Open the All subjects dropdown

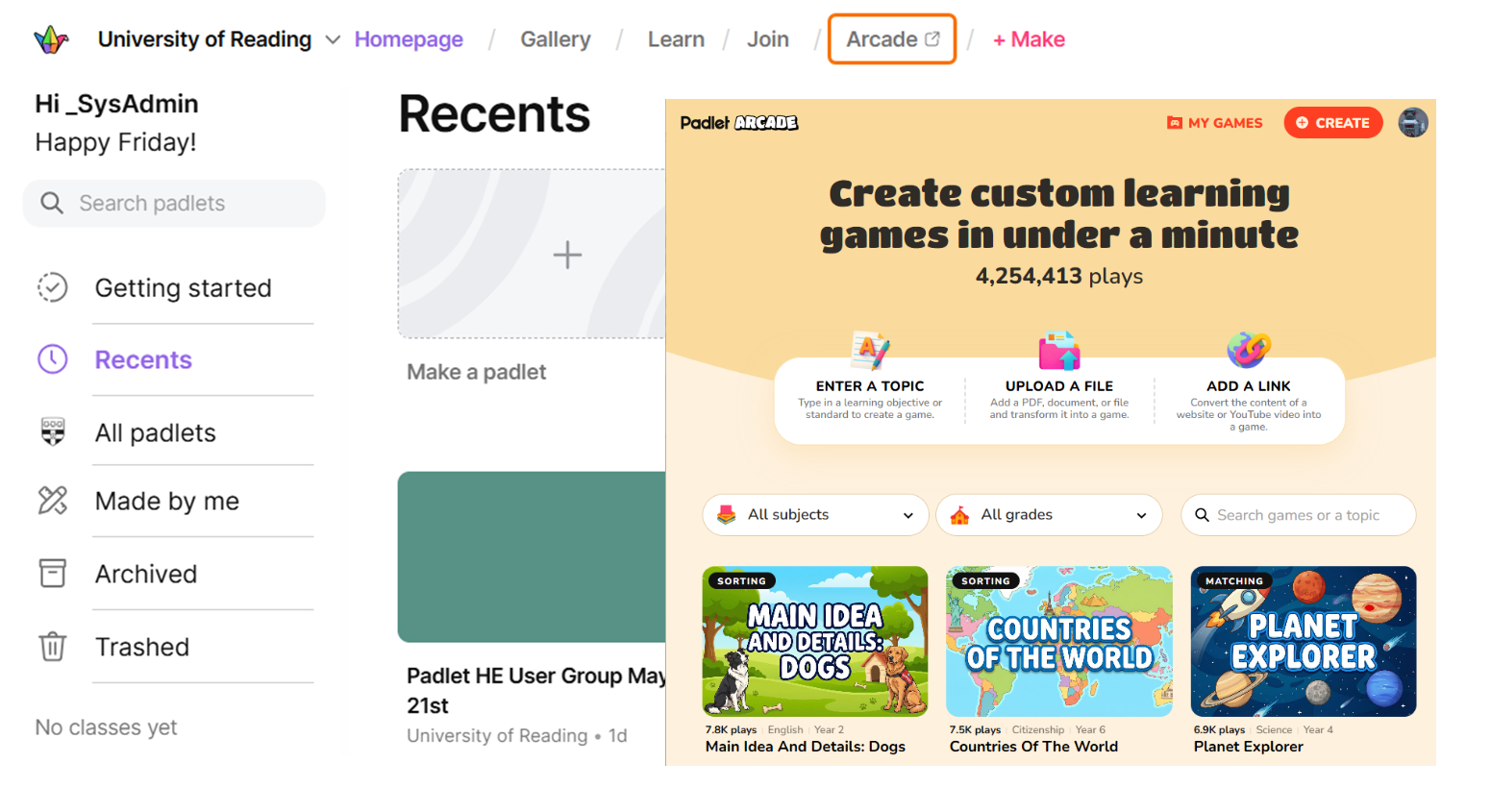814,514
